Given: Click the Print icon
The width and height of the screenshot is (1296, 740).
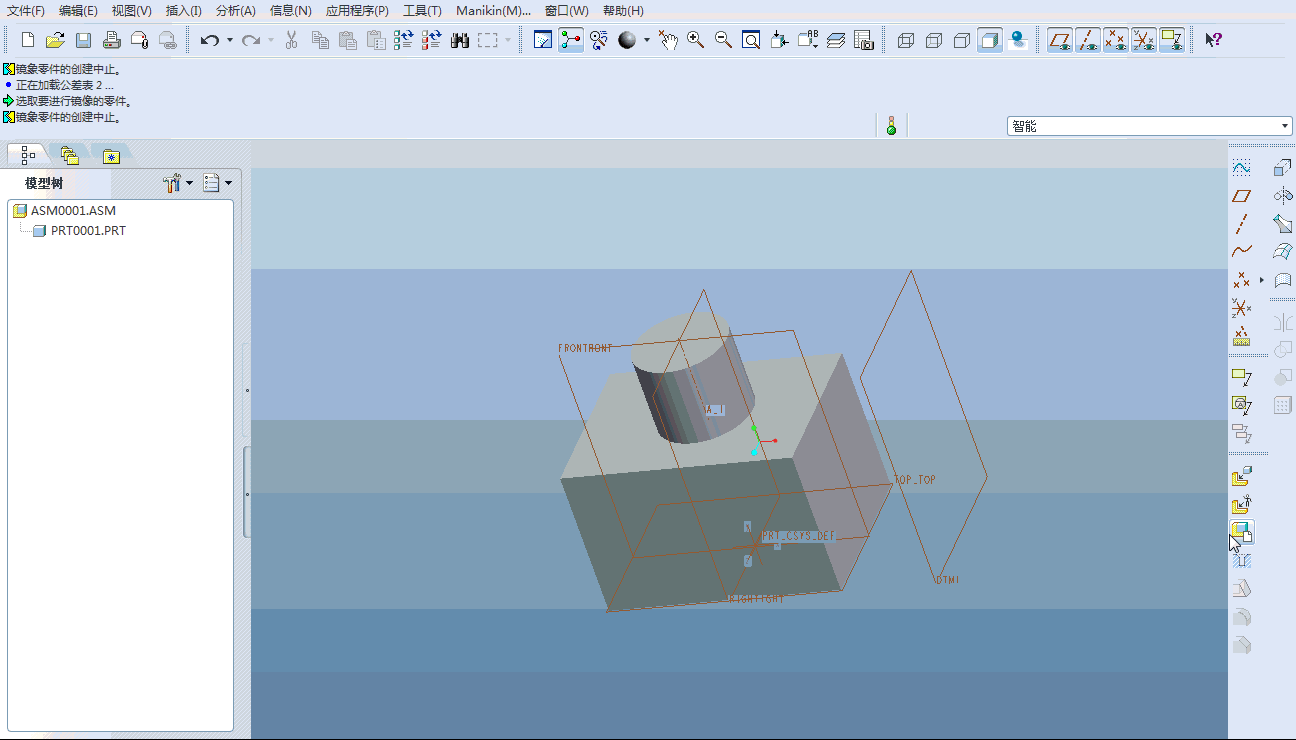Looking at the screenshot, I should coord(112,40).
